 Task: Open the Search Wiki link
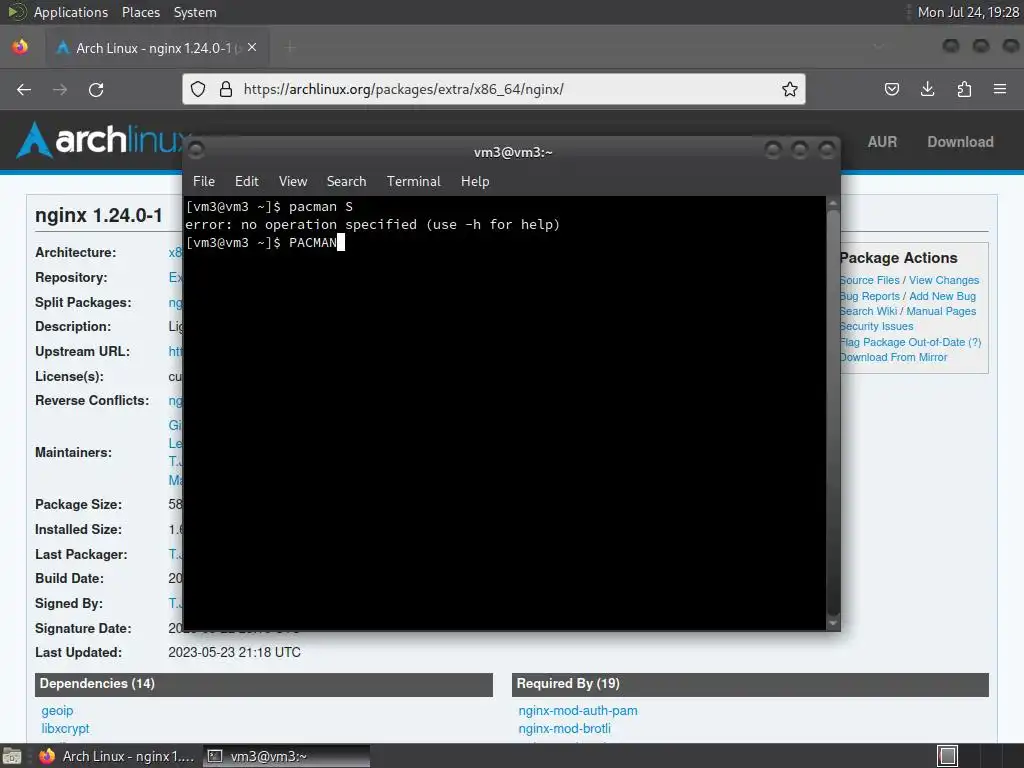click(x=868, y=312)
